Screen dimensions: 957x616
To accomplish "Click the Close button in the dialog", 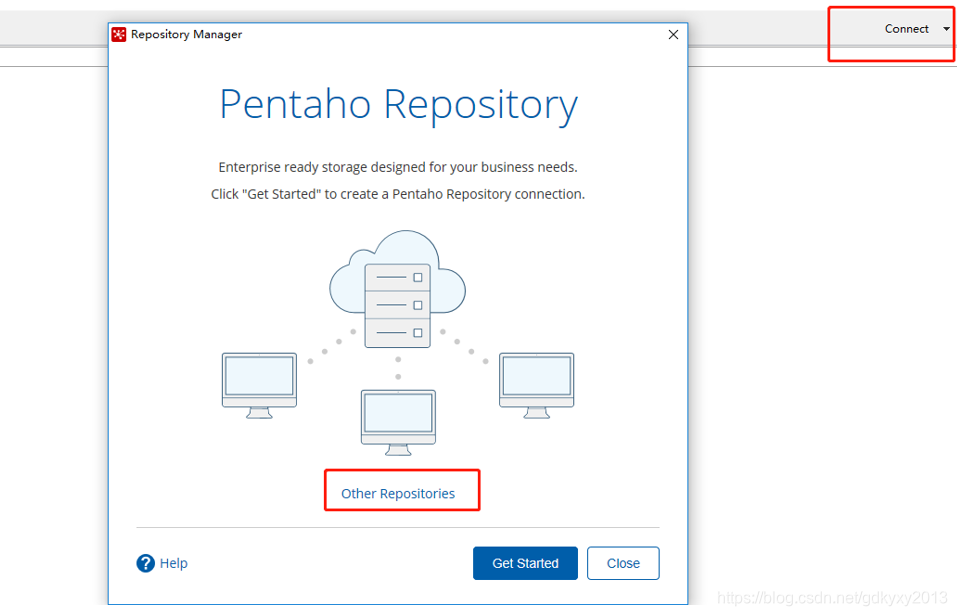I will [623, 563].
